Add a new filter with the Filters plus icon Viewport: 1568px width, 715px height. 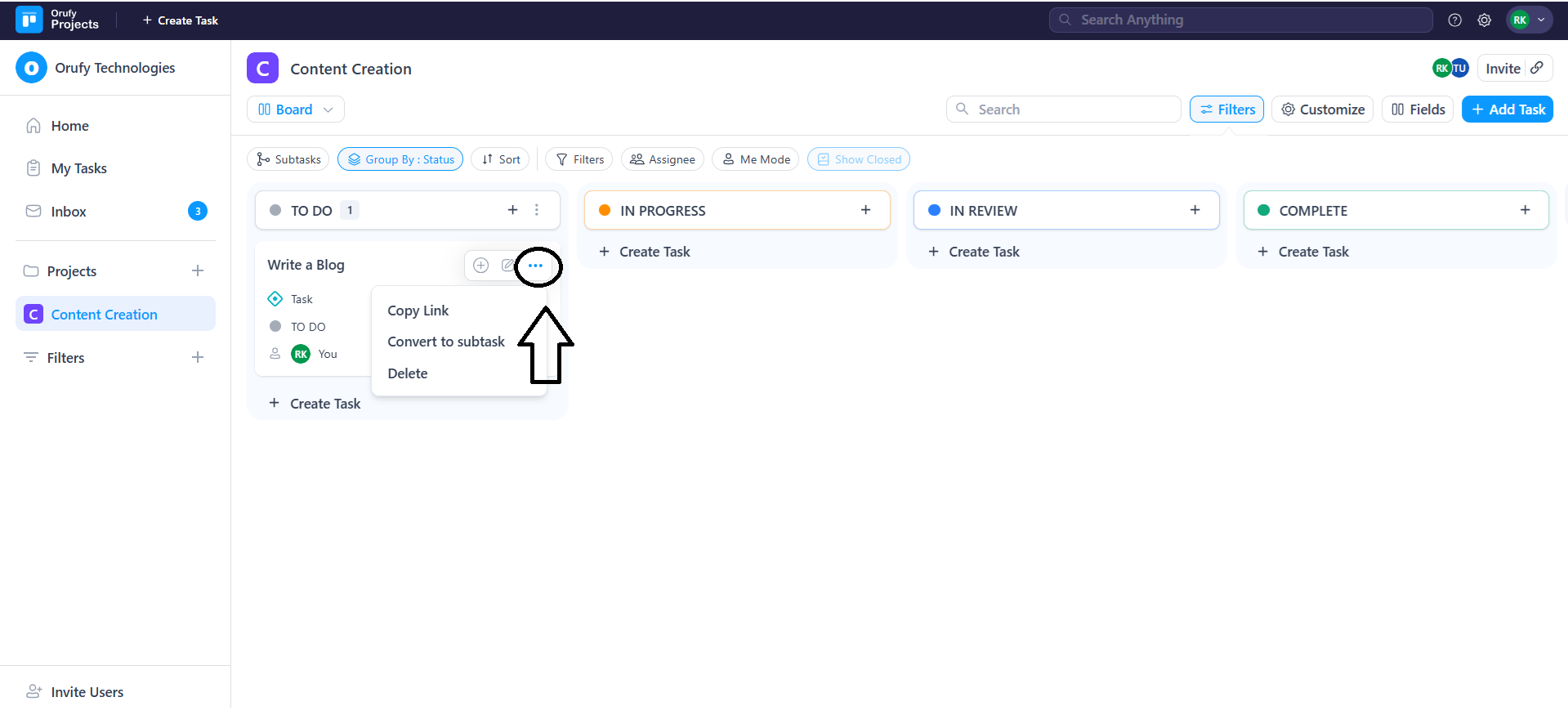(198, 358)
